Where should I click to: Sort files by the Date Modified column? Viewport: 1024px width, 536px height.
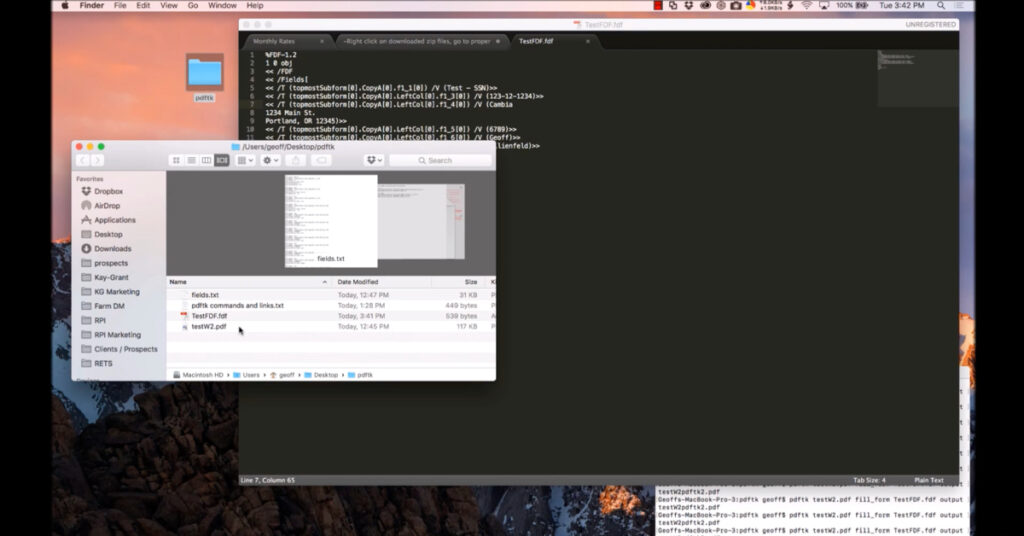point(358,282)
